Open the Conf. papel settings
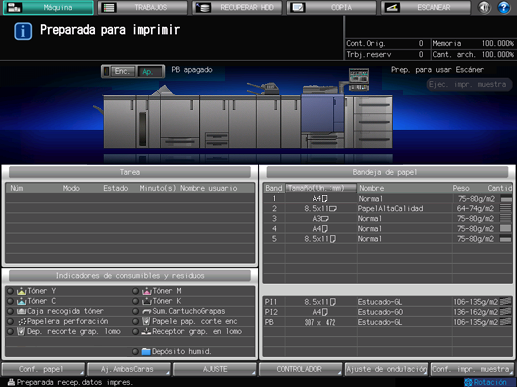This screenshot has height=387, width=517. (43, 369)
